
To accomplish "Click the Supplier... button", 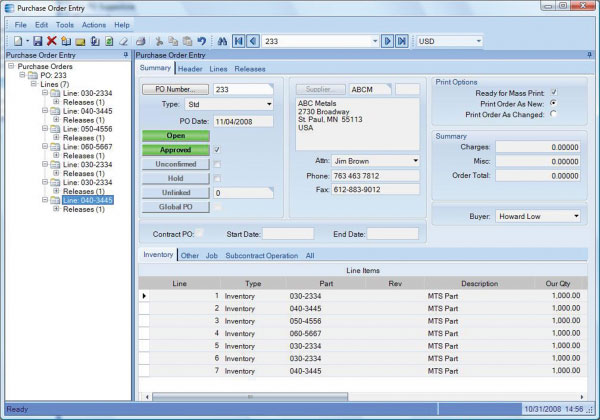I will point(320,89).
